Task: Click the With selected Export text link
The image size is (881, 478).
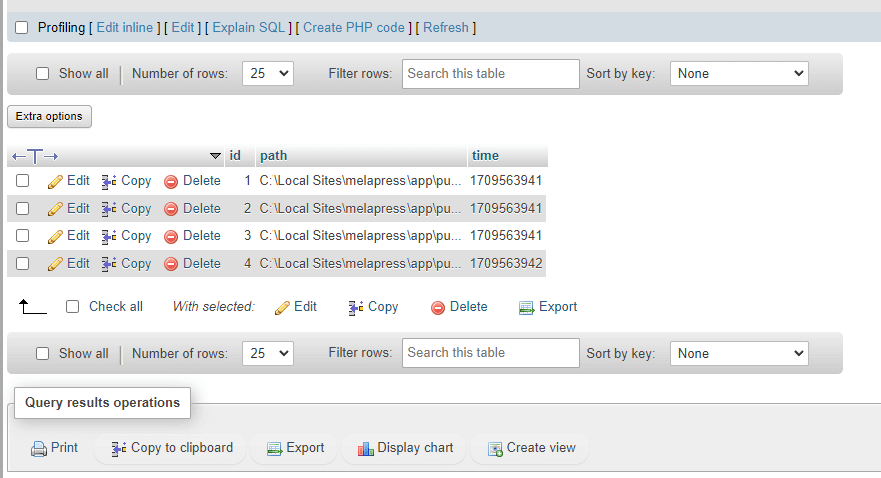Action: click(558, 307)
